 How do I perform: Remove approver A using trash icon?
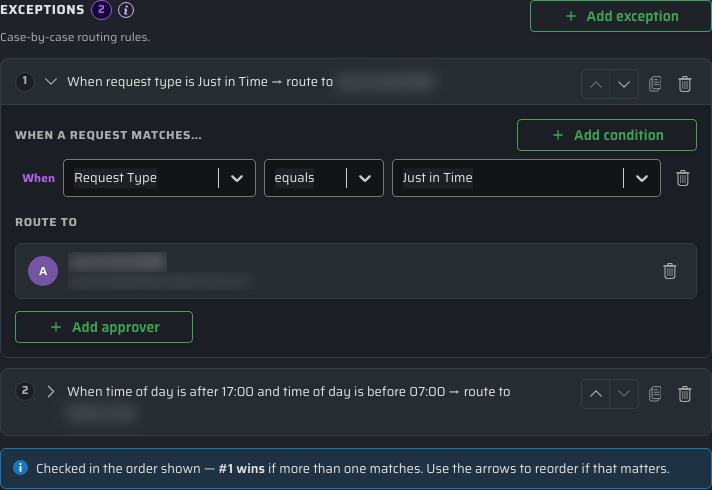[x=670, y=271]
